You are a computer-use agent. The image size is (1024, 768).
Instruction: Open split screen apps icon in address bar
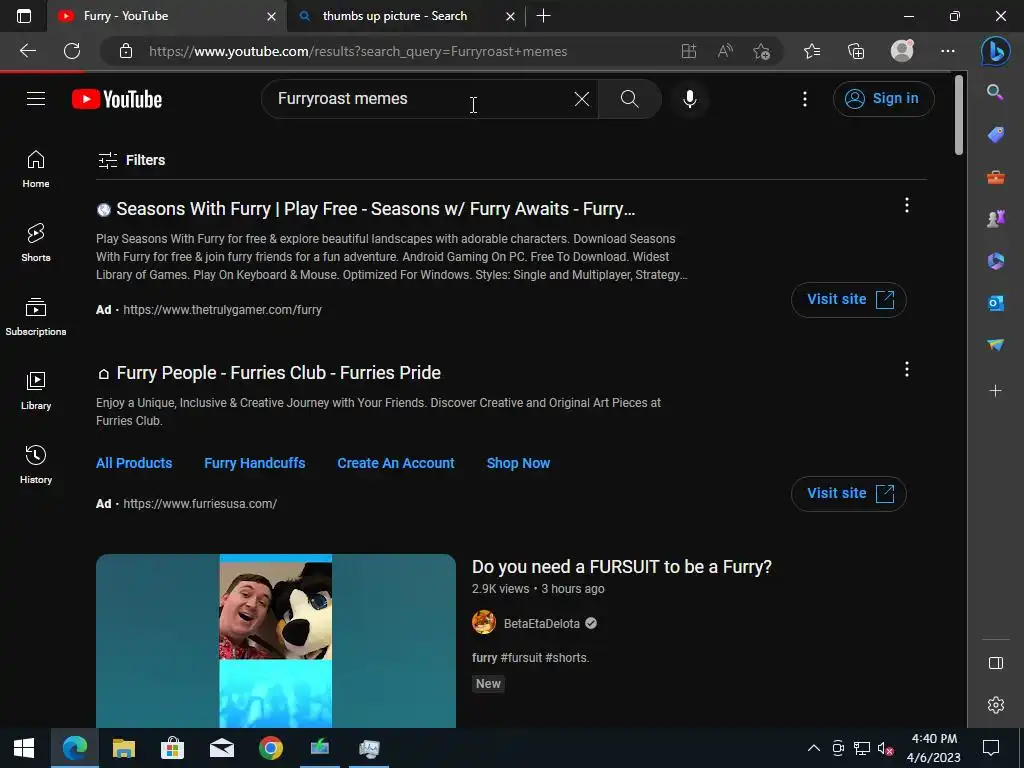pos(688,51)
